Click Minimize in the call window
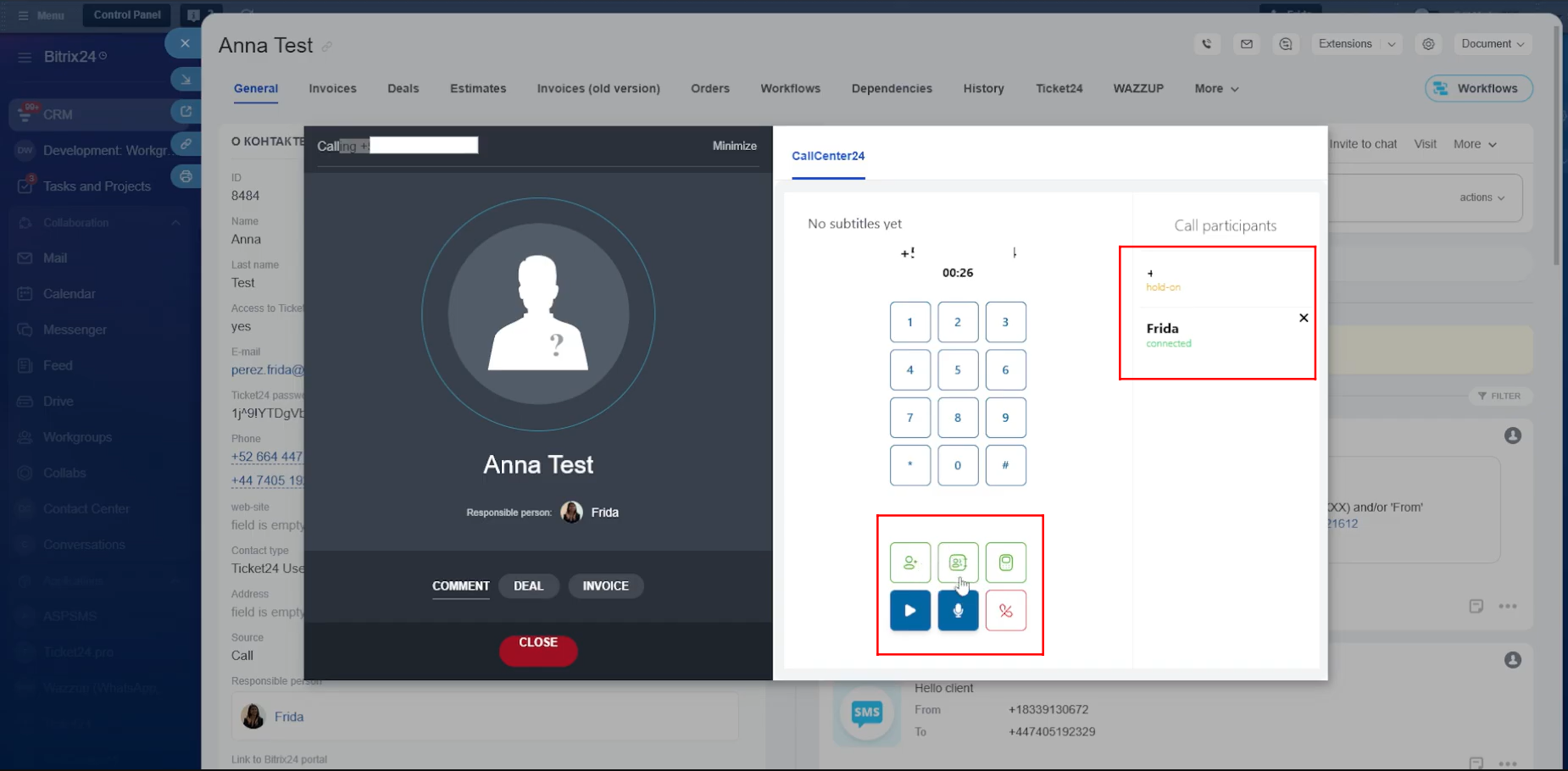 click(734, 146)
